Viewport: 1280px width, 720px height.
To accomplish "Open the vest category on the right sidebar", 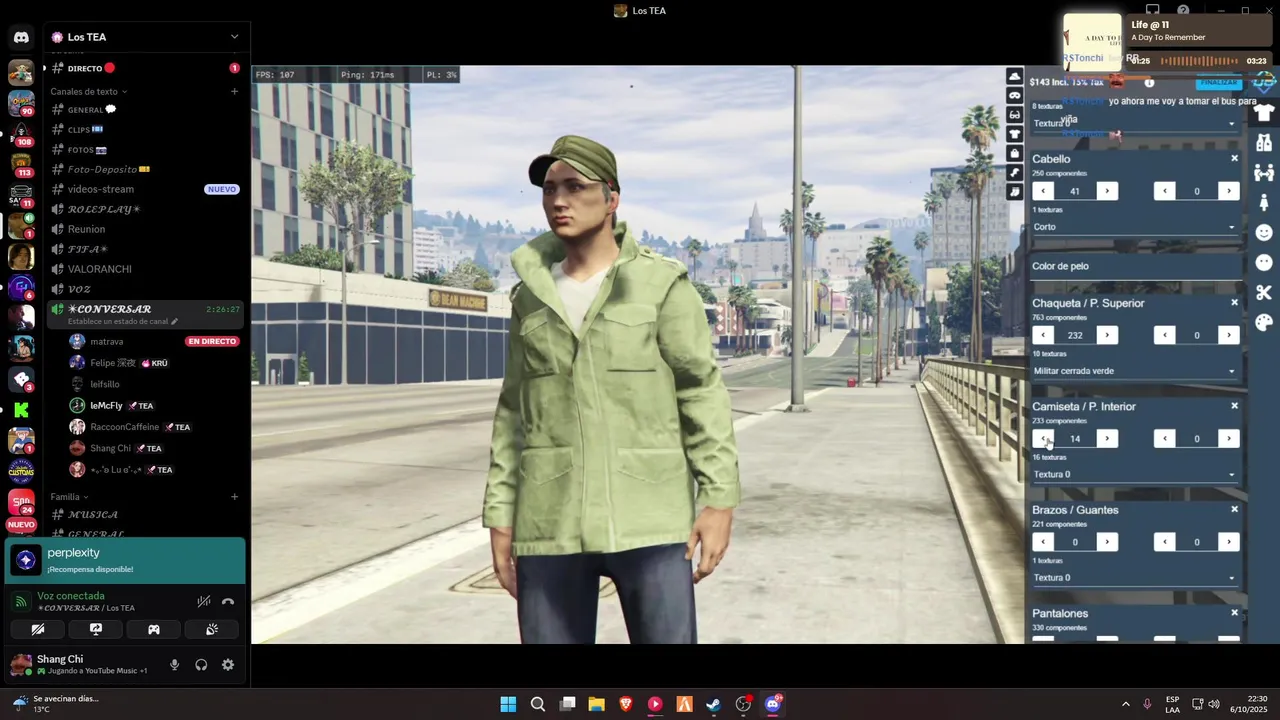I will [x=1264, y=142].
